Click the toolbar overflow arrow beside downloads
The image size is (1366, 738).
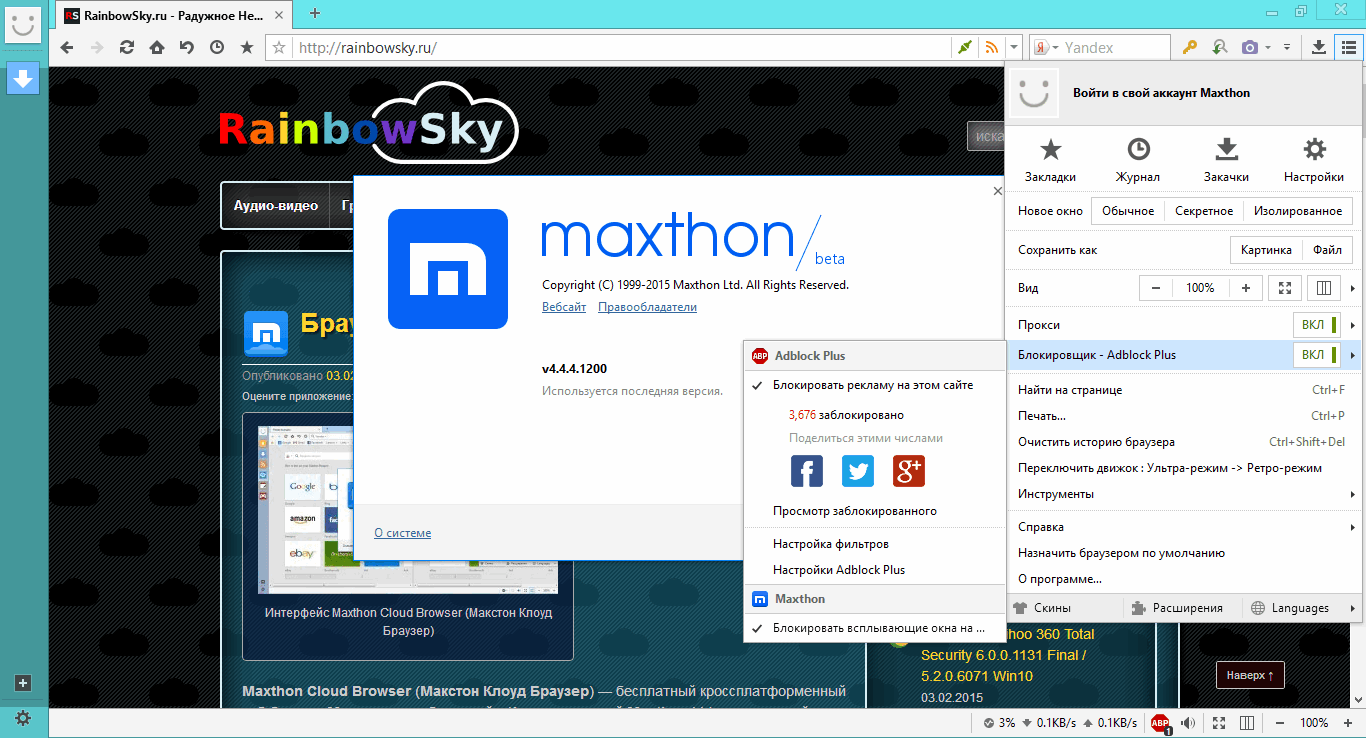point(1289,47)
